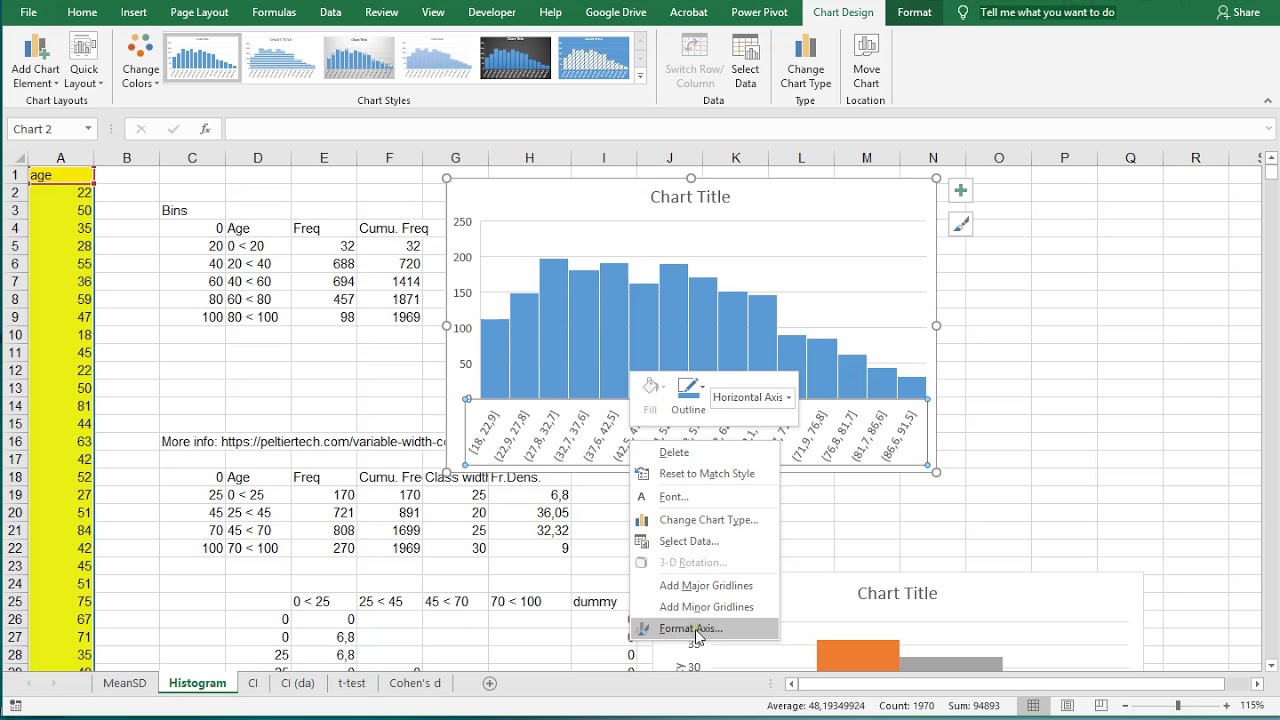The image size is (1280, 720).
Task: Open the File tab
Action: tap(28, 12)
